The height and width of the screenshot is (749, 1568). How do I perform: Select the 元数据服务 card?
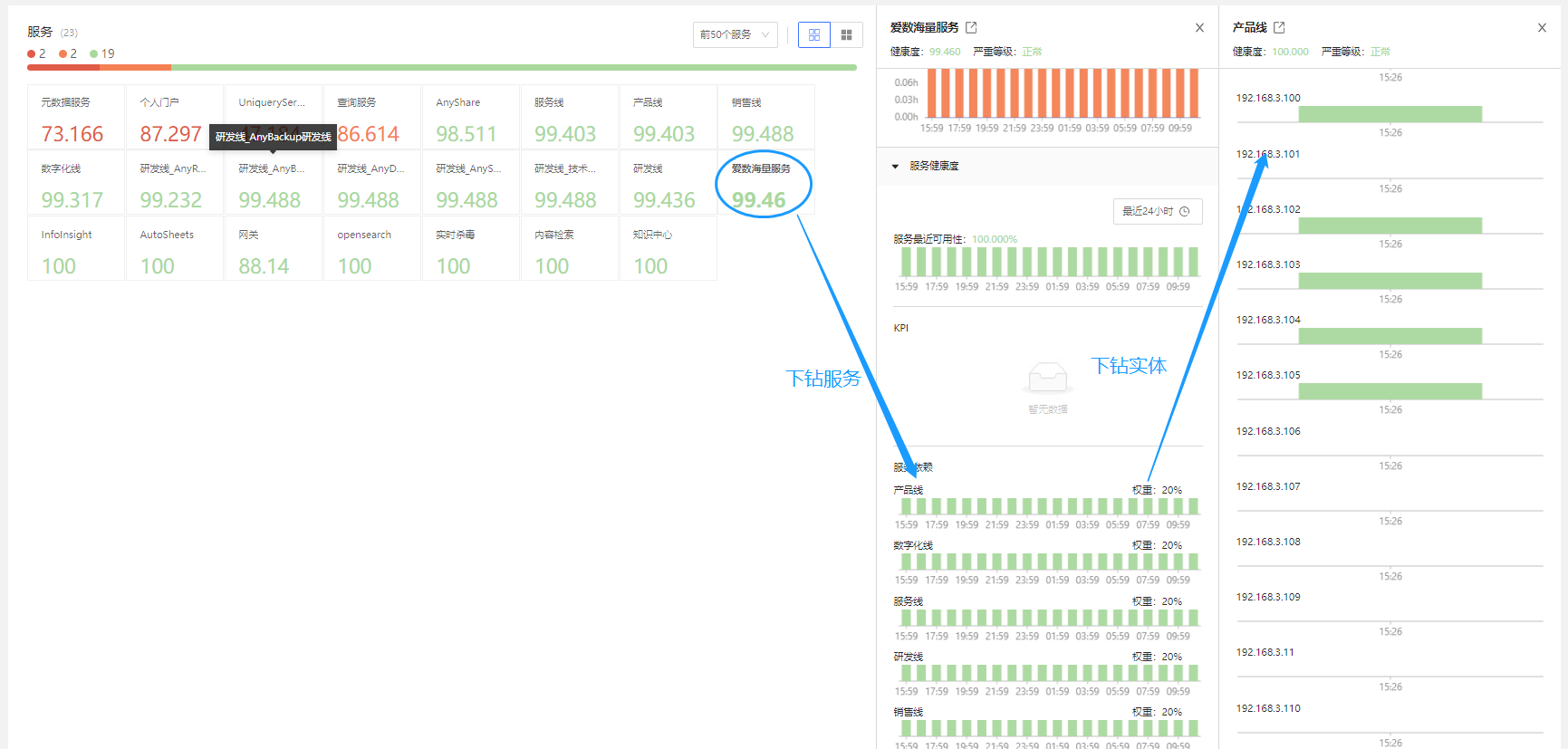coord(76,117)
